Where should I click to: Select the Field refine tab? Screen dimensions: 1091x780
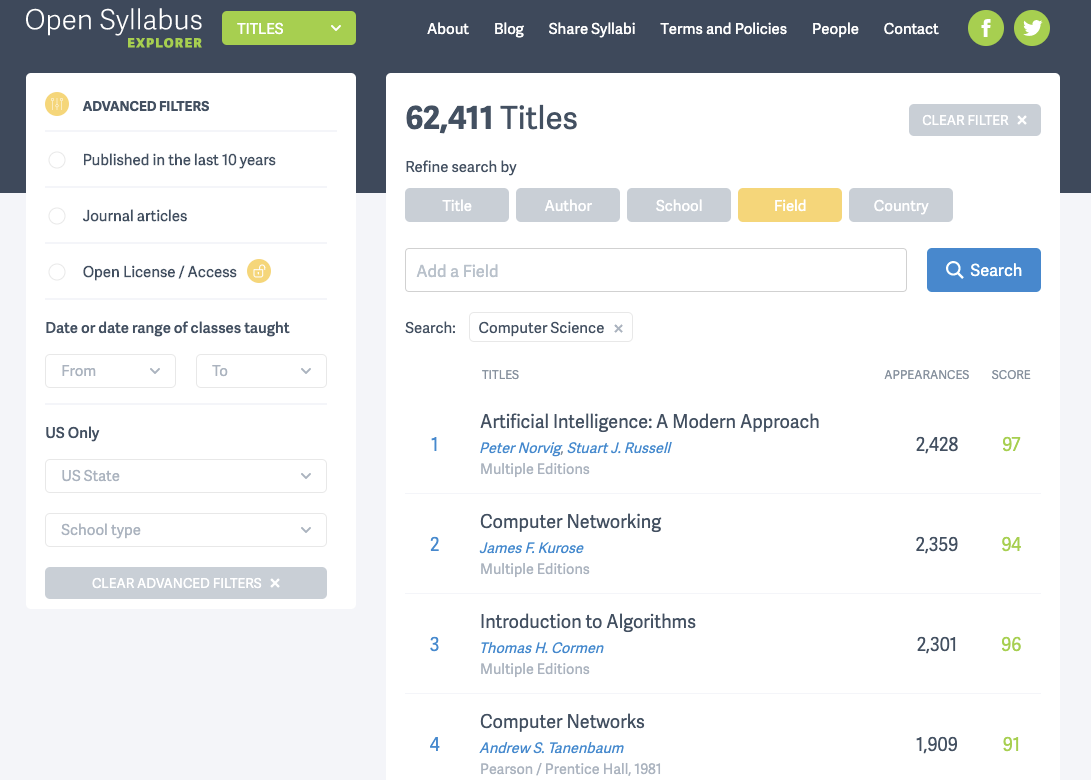[790, 205]
